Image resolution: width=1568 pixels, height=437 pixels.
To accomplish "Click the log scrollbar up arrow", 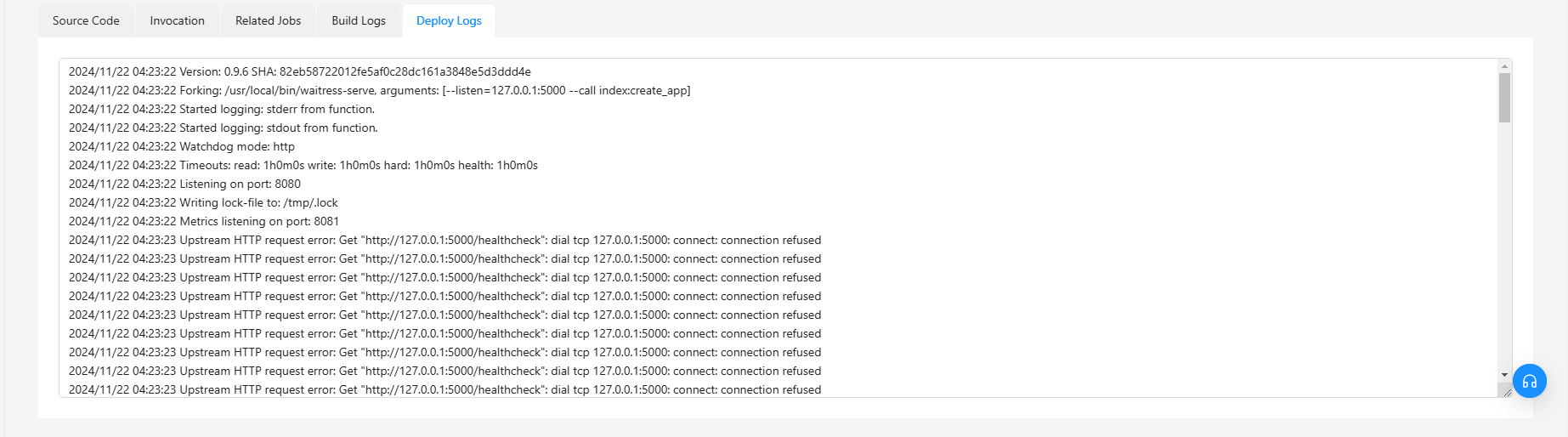I will pos(1504,66).
